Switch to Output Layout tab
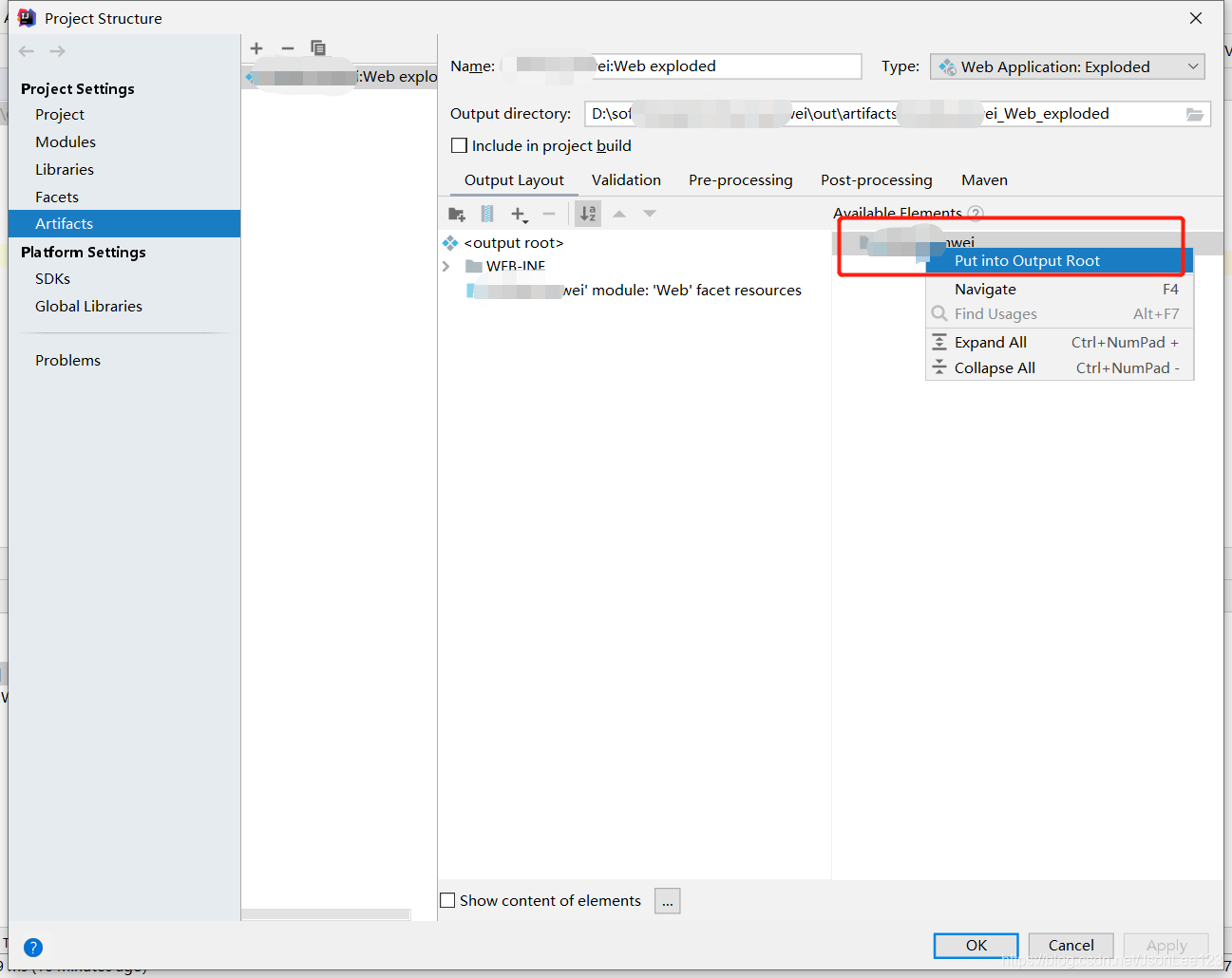 [x=514, y=180]
